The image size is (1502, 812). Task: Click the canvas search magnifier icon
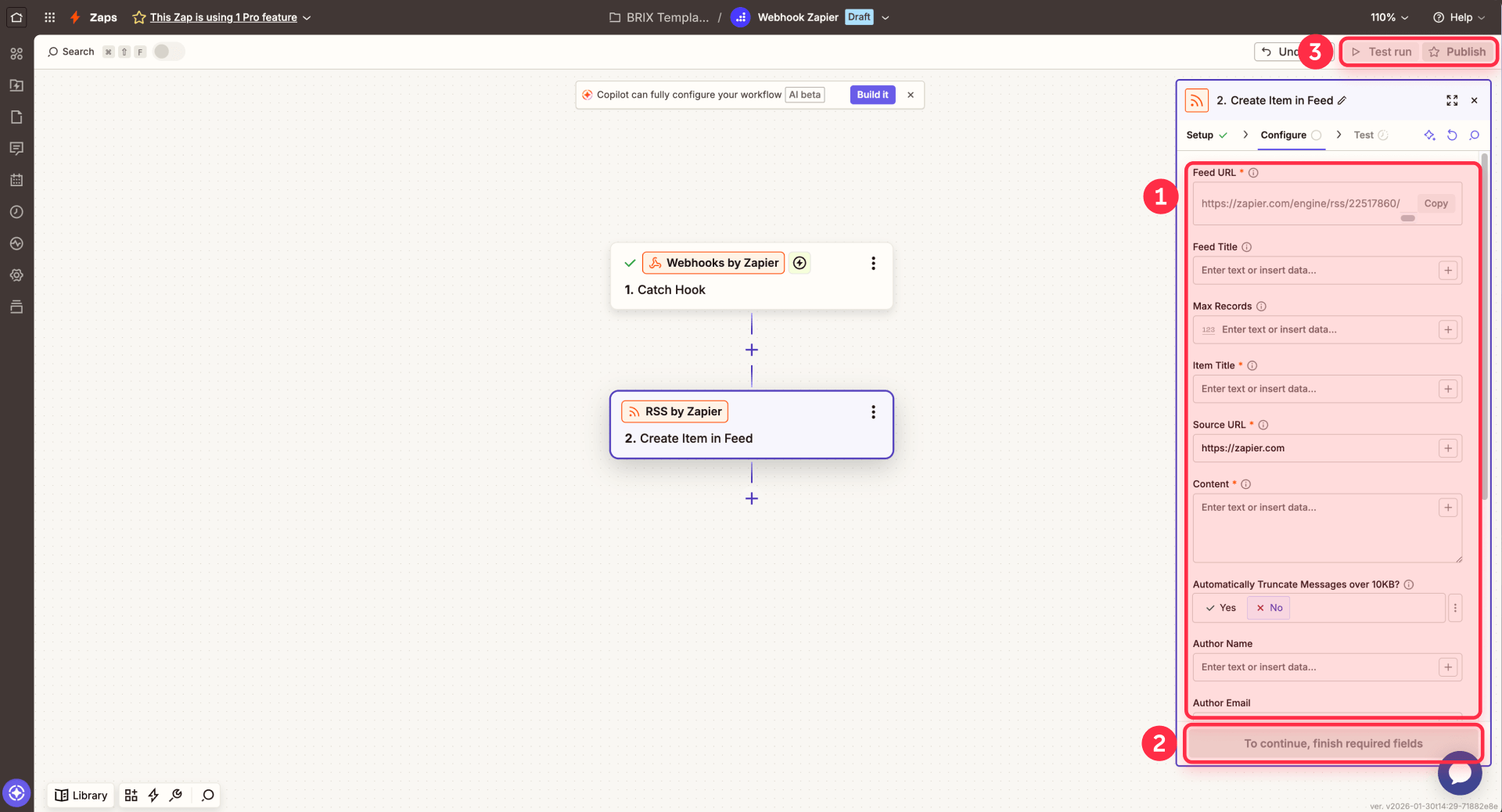pyautogui.click(x=207, y=796)
